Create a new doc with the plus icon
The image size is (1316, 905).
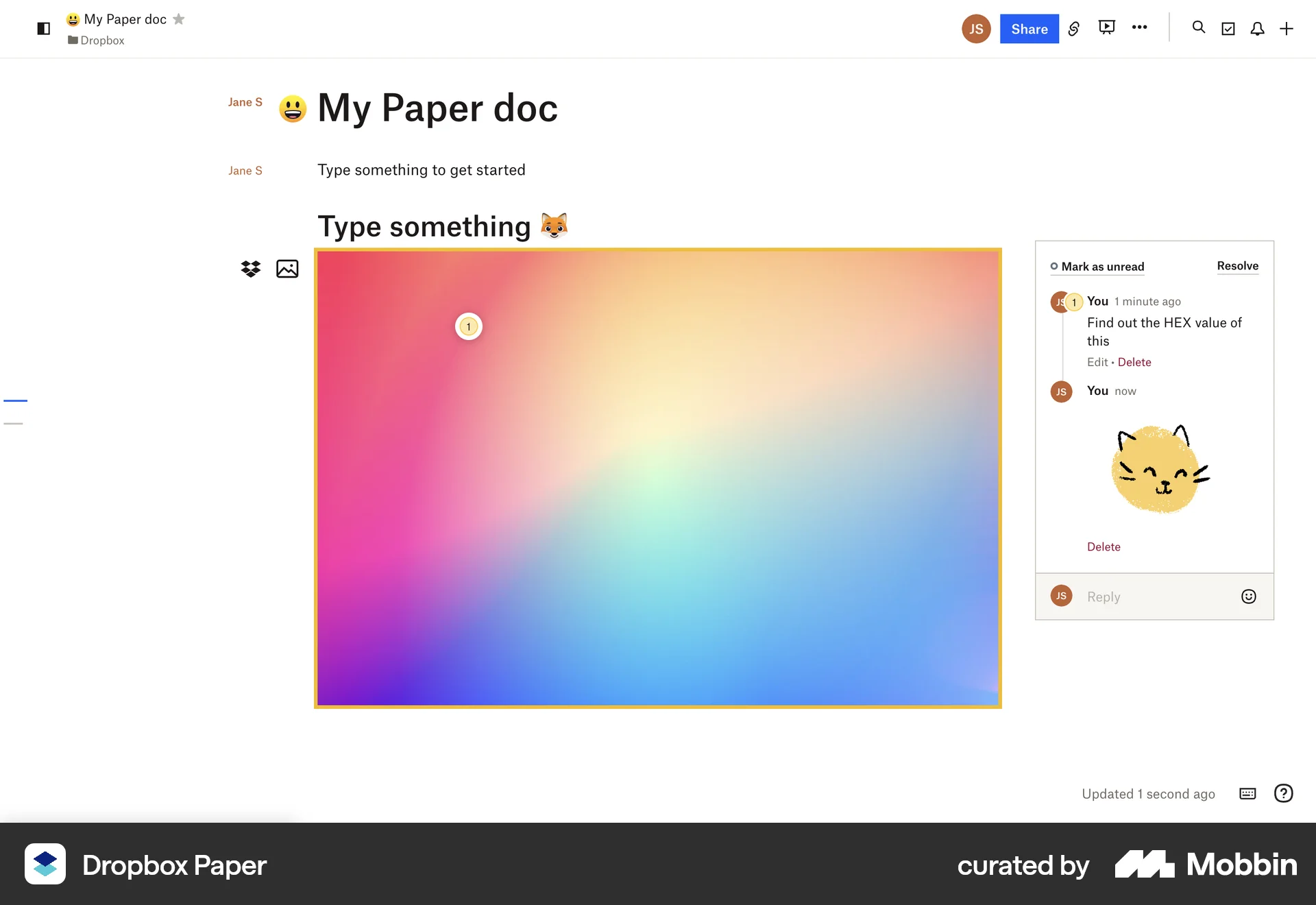[x=1286, y=29]
